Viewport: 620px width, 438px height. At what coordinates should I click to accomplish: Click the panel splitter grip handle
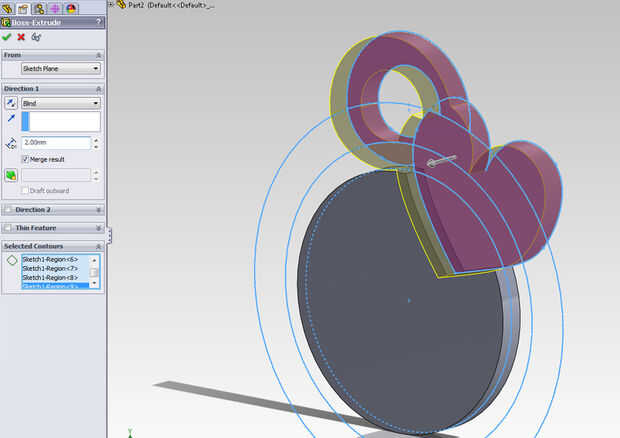click(x=109, y=236)
